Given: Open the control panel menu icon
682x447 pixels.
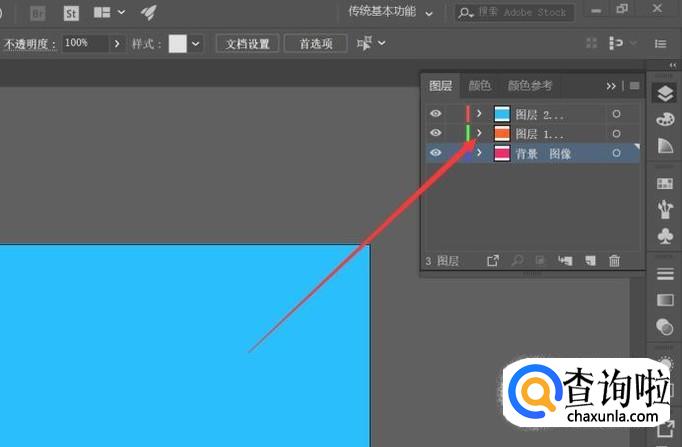Looking at the screenshot, I should point(660,43).
